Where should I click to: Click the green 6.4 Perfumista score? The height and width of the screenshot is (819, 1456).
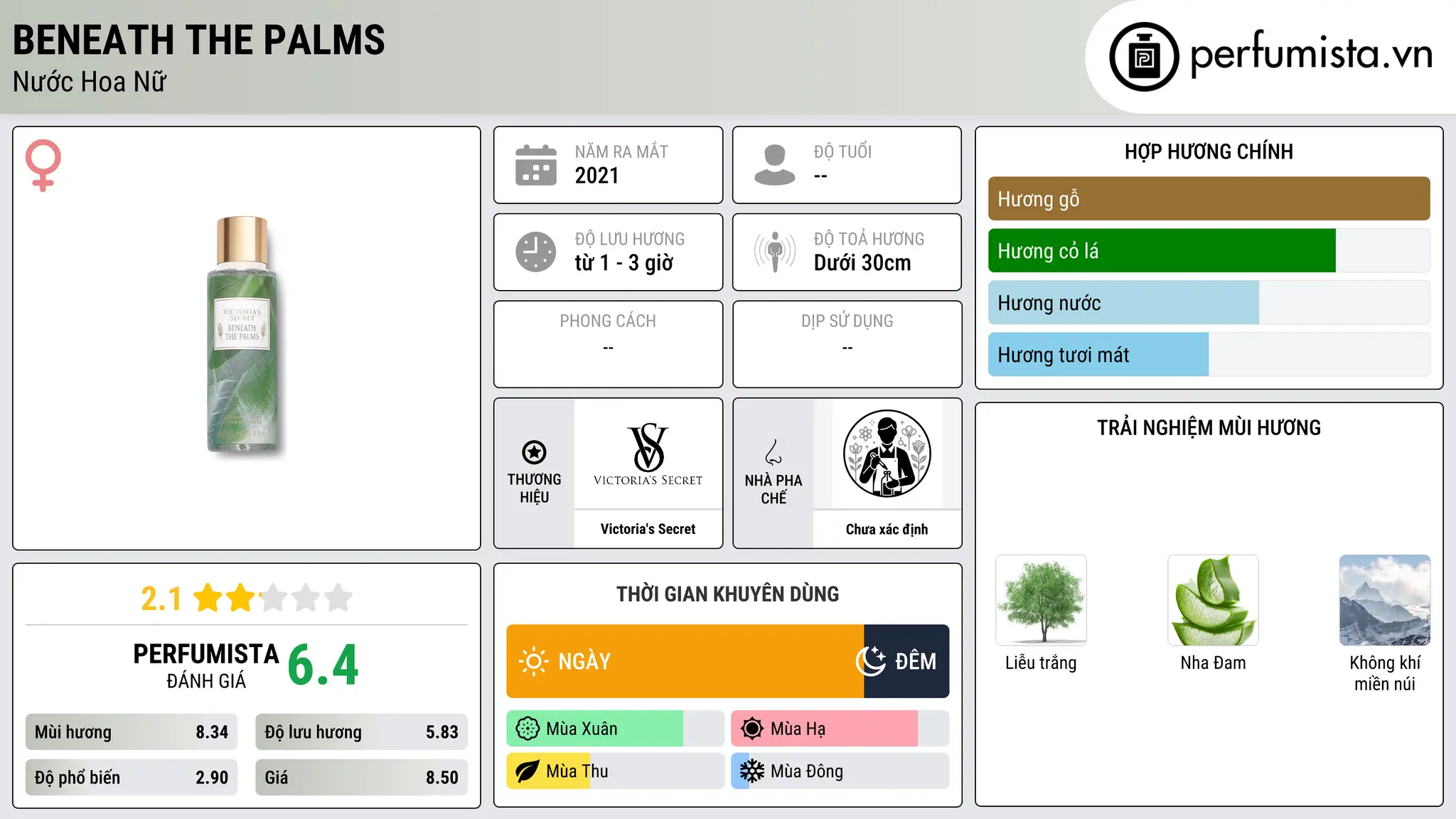pyautogui.click(x=323, y=665)
